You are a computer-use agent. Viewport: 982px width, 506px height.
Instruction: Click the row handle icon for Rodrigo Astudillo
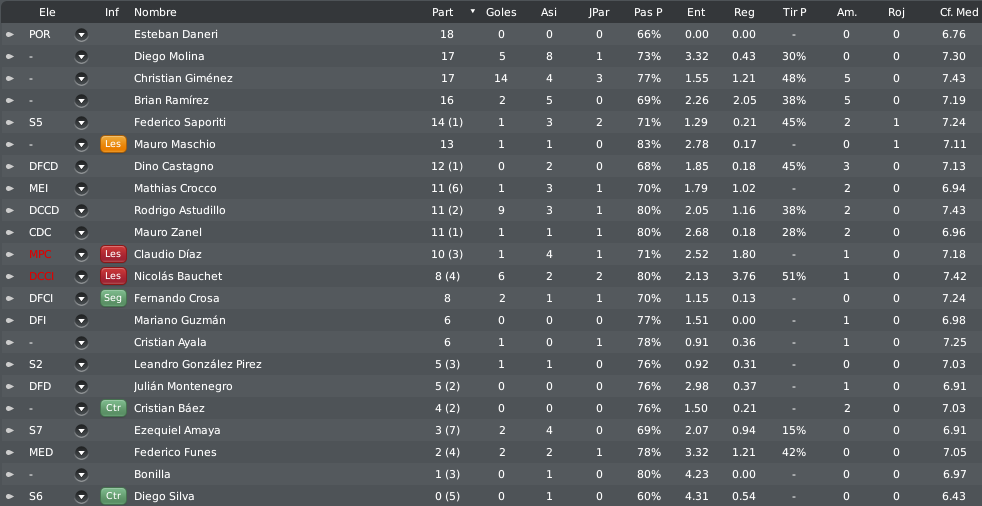[x=10, y=210]
